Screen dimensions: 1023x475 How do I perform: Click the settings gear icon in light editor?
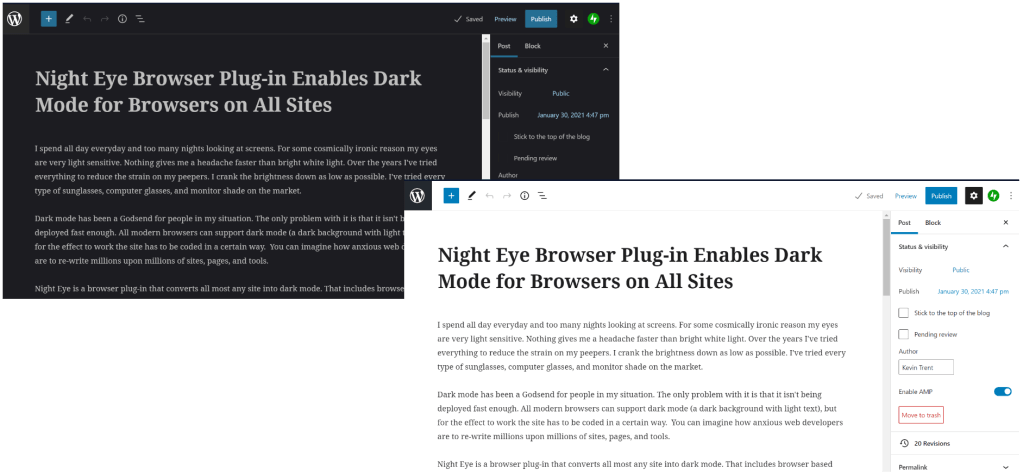(973, 196)
